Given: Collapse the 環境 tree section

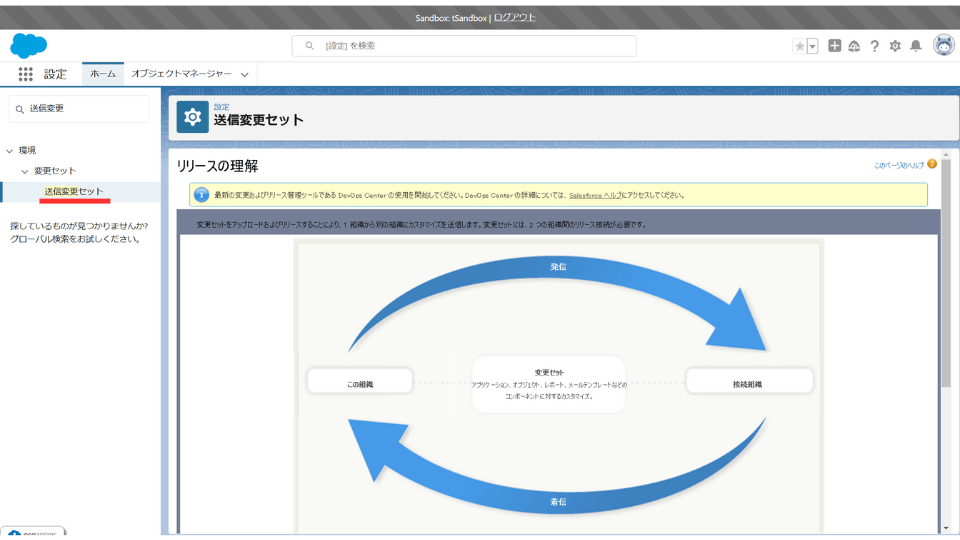Looking at the screenshot, I should (10, 151).
